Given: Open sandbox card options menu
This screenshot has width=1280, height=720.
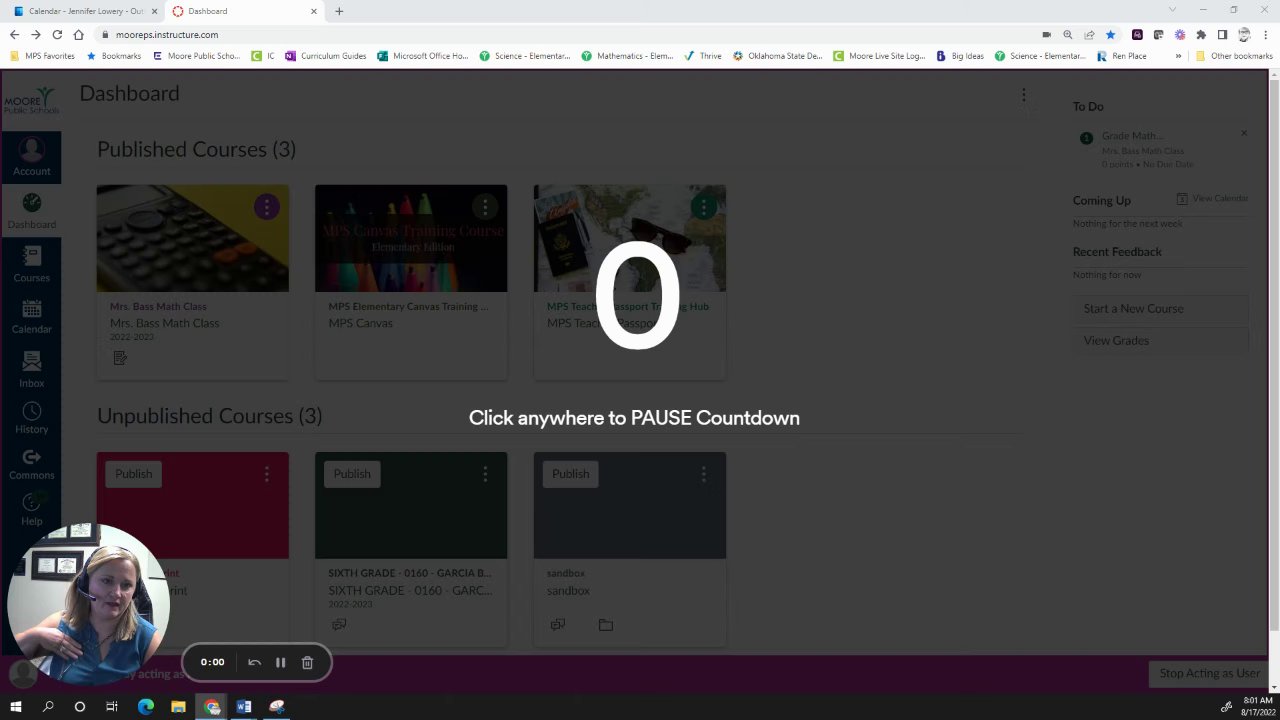Looking at the screenshot, I should tap(703, 474).
